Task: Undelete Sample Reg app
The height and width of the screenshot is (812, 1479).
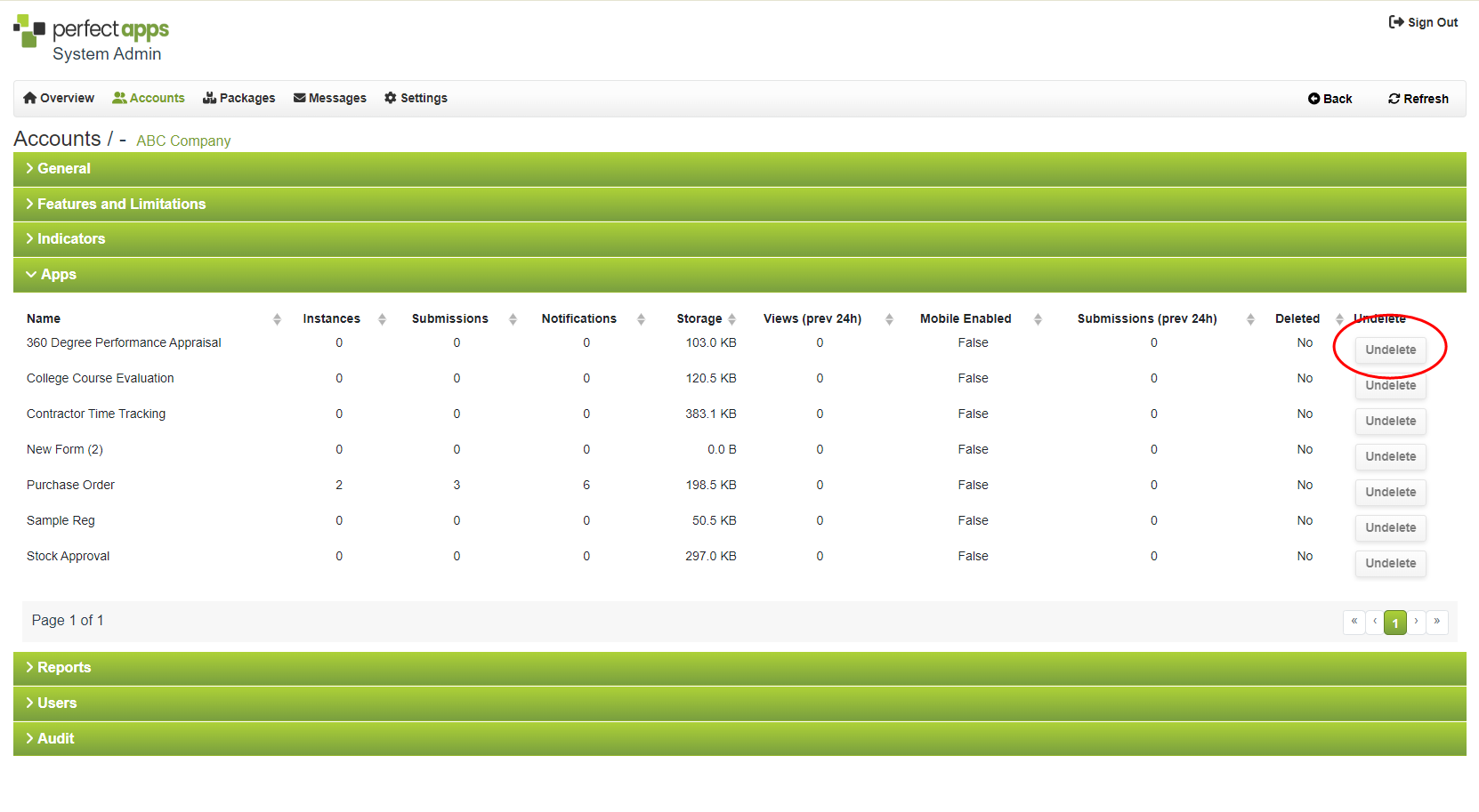Action: 1391,528
